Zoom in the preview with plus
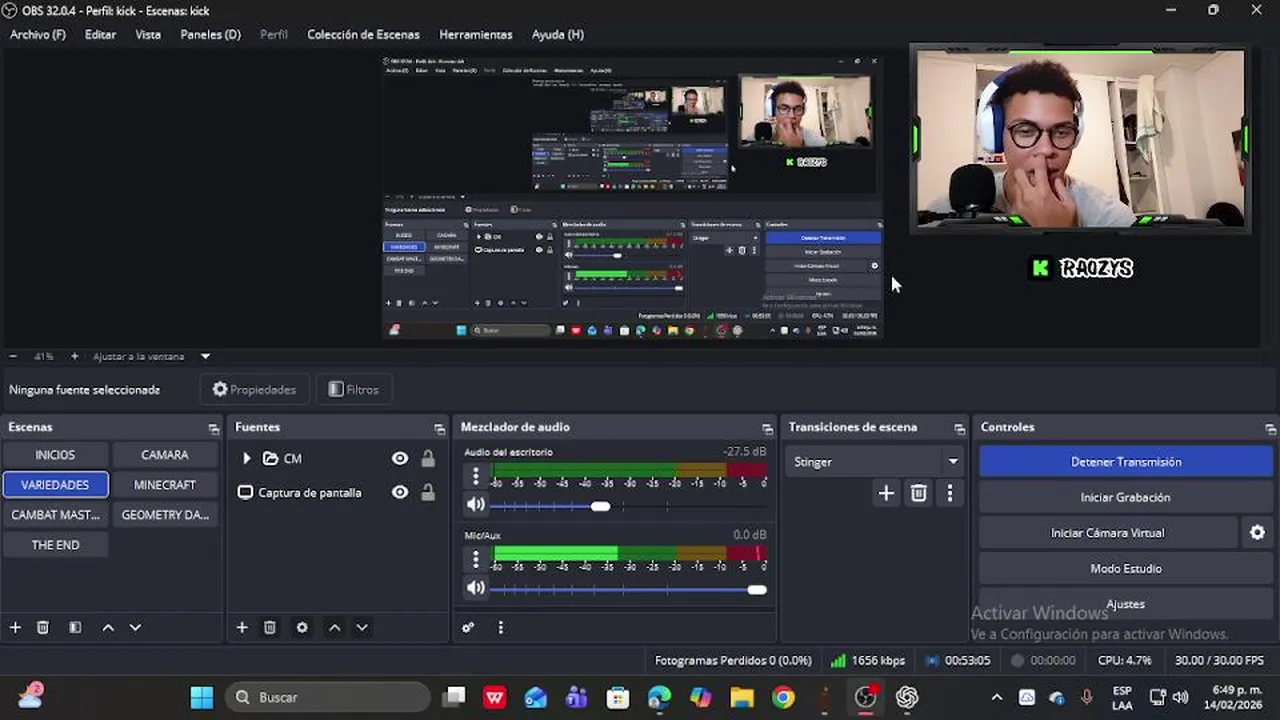 [74, 356]
